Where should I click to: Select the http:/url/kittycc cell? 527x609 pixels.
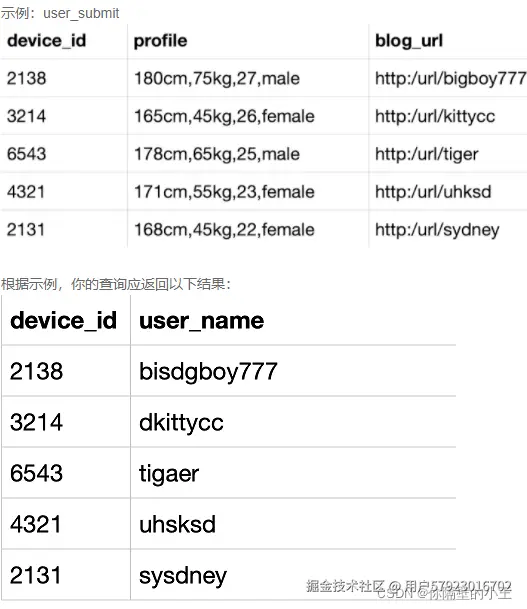pyautogui.click(x=435, y=116)
